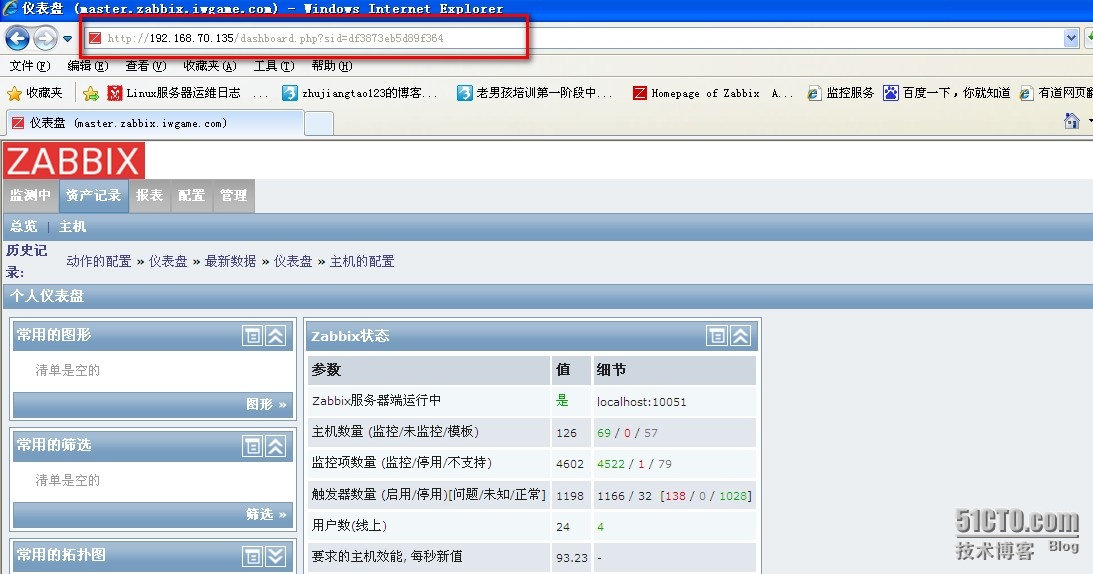Viewport: 1093px width, 574px height.
Task: Click the browser Home icon
Action: (x=1071, y=121)
